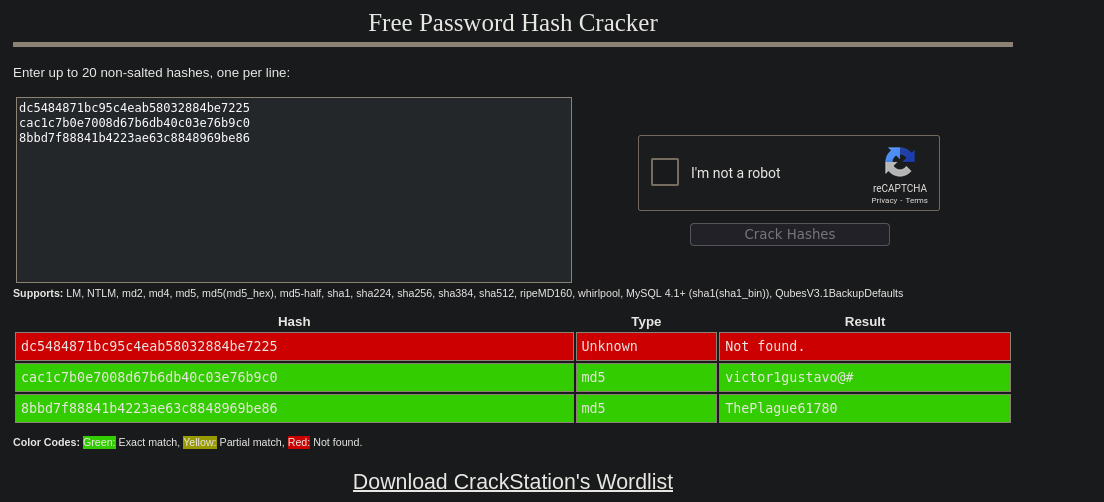1104x502 pixels.
Task: Select the Result column header
Action: click(x=864, y=321)
